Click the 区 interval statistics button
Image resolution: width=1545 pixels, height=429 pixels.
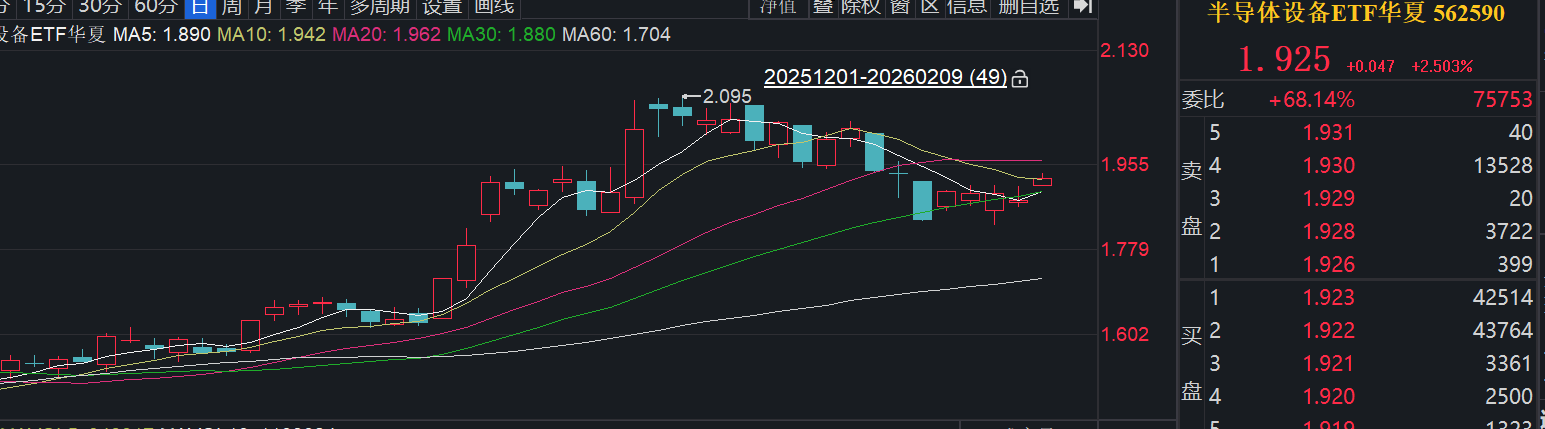930,7
